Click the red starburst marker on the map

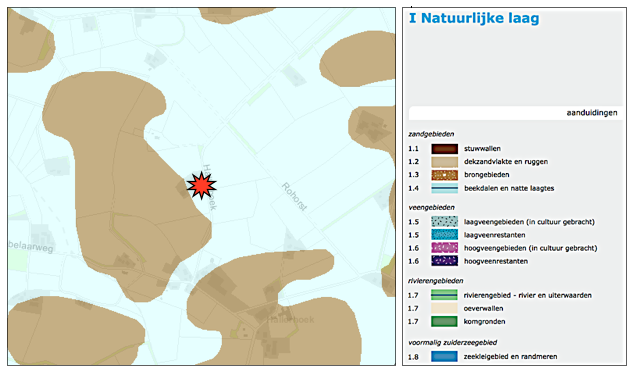coord(202,185)
